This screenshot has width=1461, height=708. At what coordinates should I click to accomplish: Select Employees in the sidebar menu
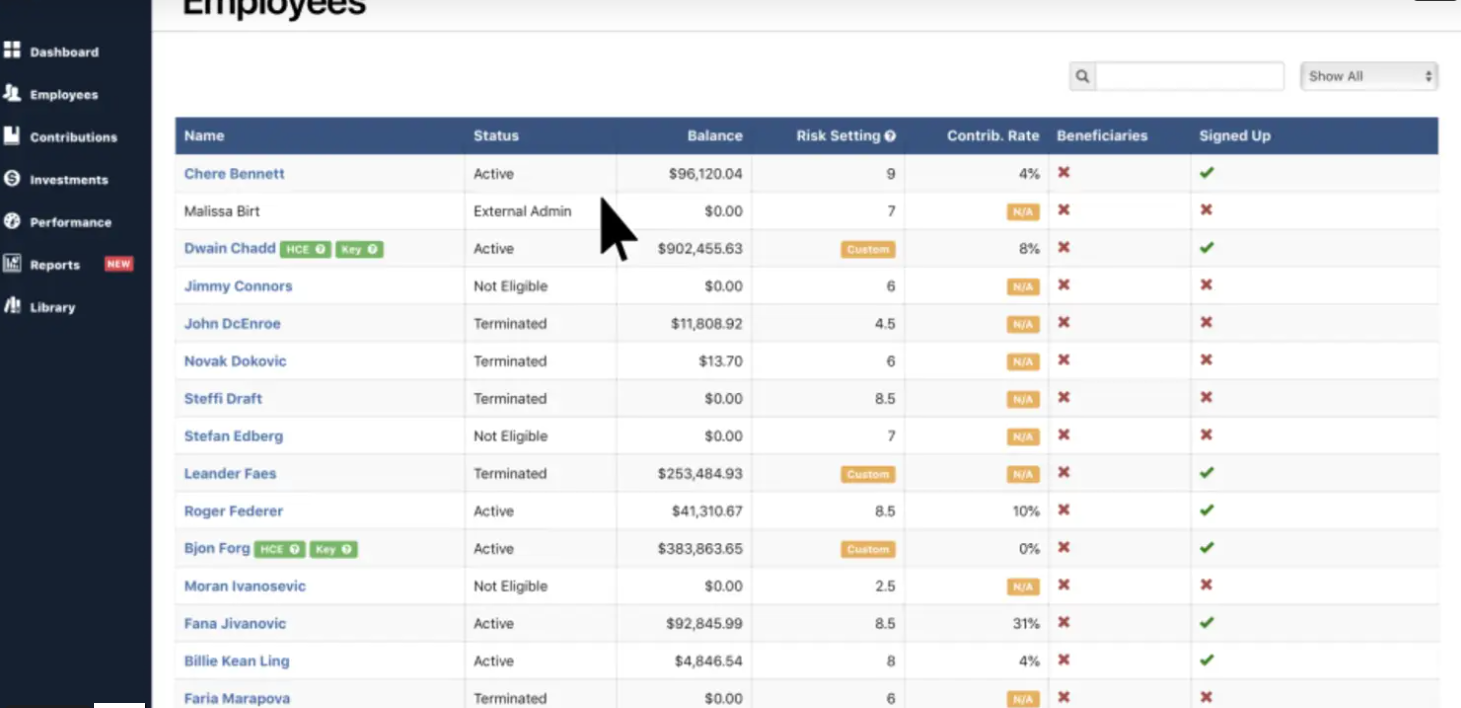coord(64,94)
